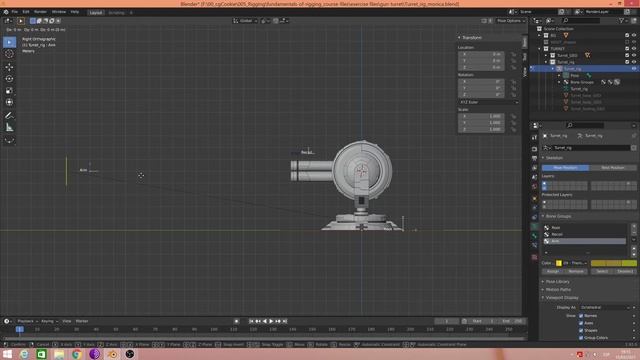Hide the BG collection with eye icon

pyautogui.click(x=634, y=36)
